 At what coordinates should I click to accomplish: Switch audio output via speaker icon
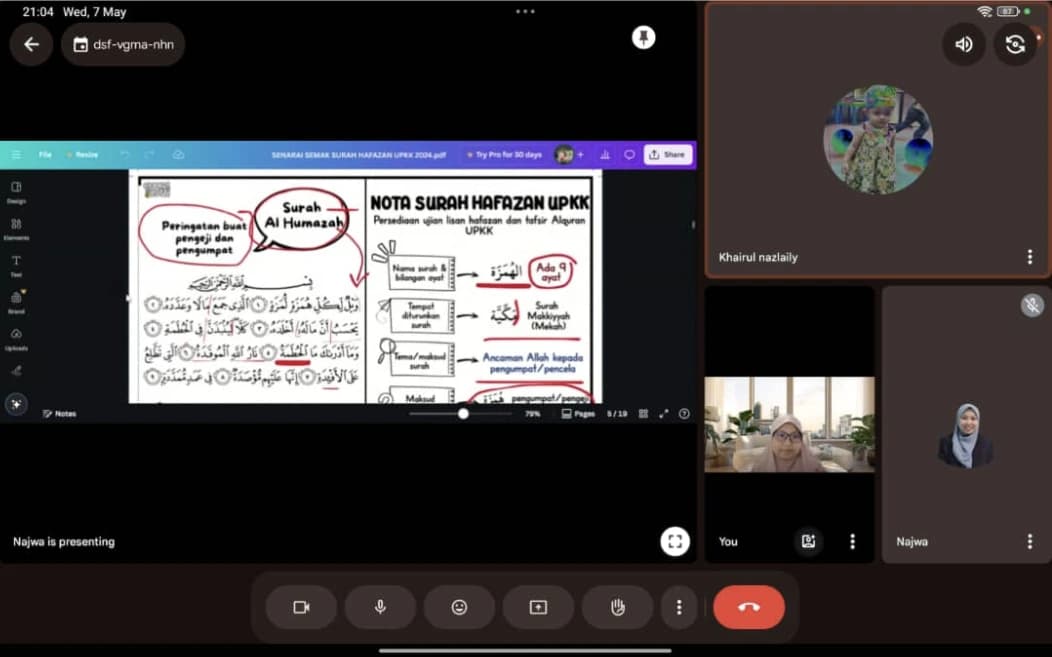pos(963,44)
